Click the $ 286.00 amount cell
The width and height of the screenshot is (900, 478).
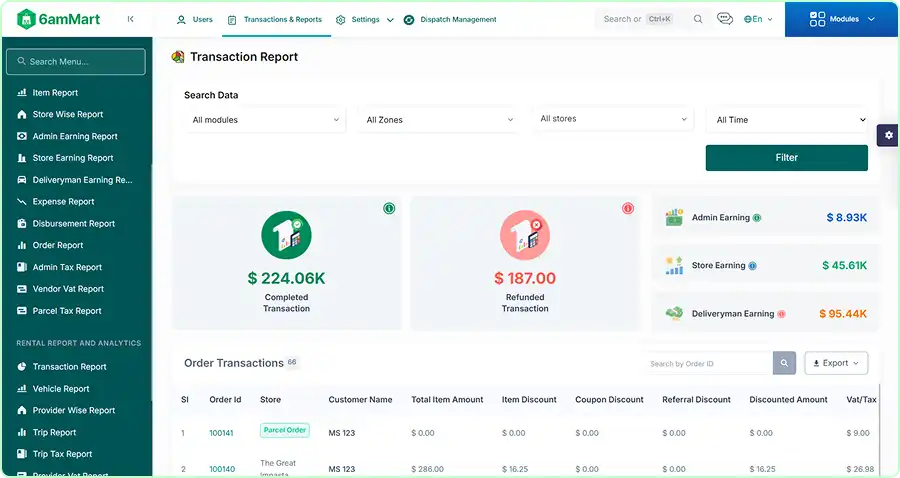tap(427, 469)
